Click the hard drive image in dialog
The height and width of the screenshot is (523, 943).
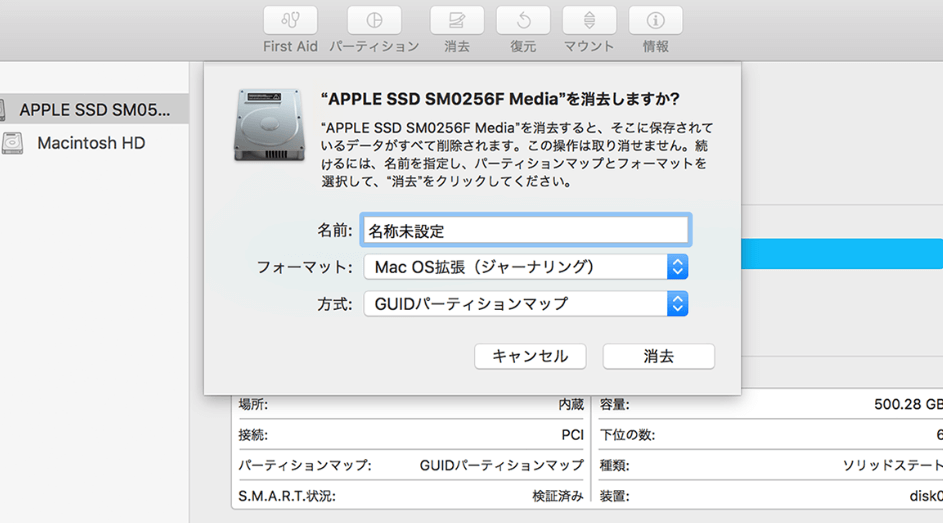269,124
